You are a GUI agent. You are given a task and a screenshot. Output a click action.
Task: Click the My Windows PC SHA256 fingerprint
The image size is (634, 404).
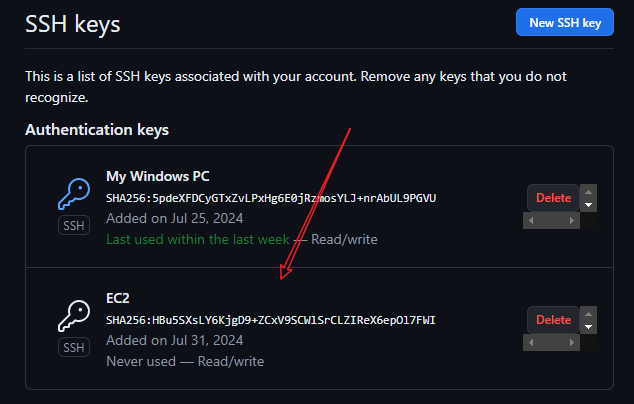271,198
